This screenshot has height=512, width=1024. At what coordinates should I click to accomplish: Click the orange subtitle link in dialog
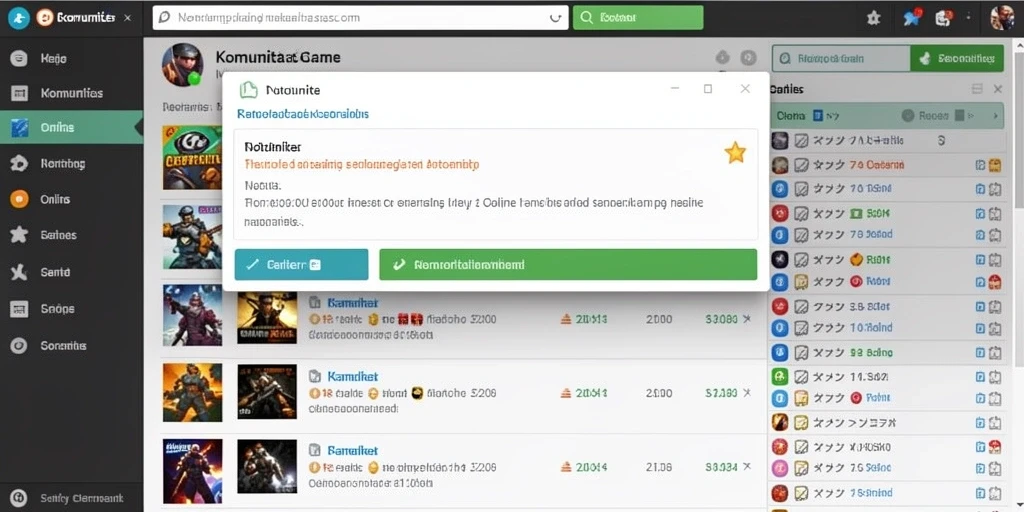[362, 165]
